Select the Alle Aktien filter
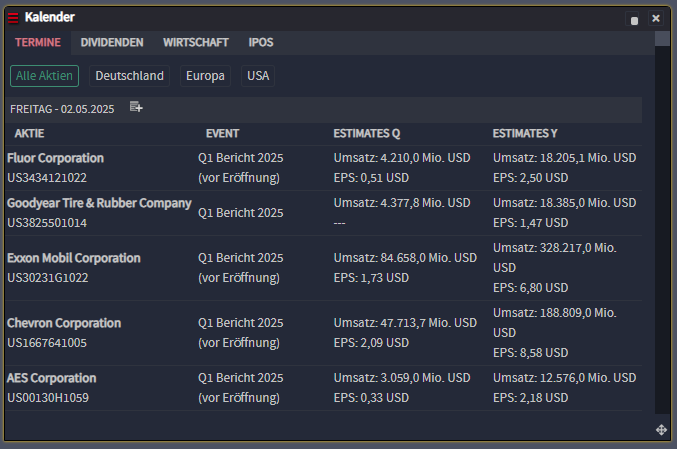The height and width of the screenshot is (449, 677). click(x=44, y=76)
